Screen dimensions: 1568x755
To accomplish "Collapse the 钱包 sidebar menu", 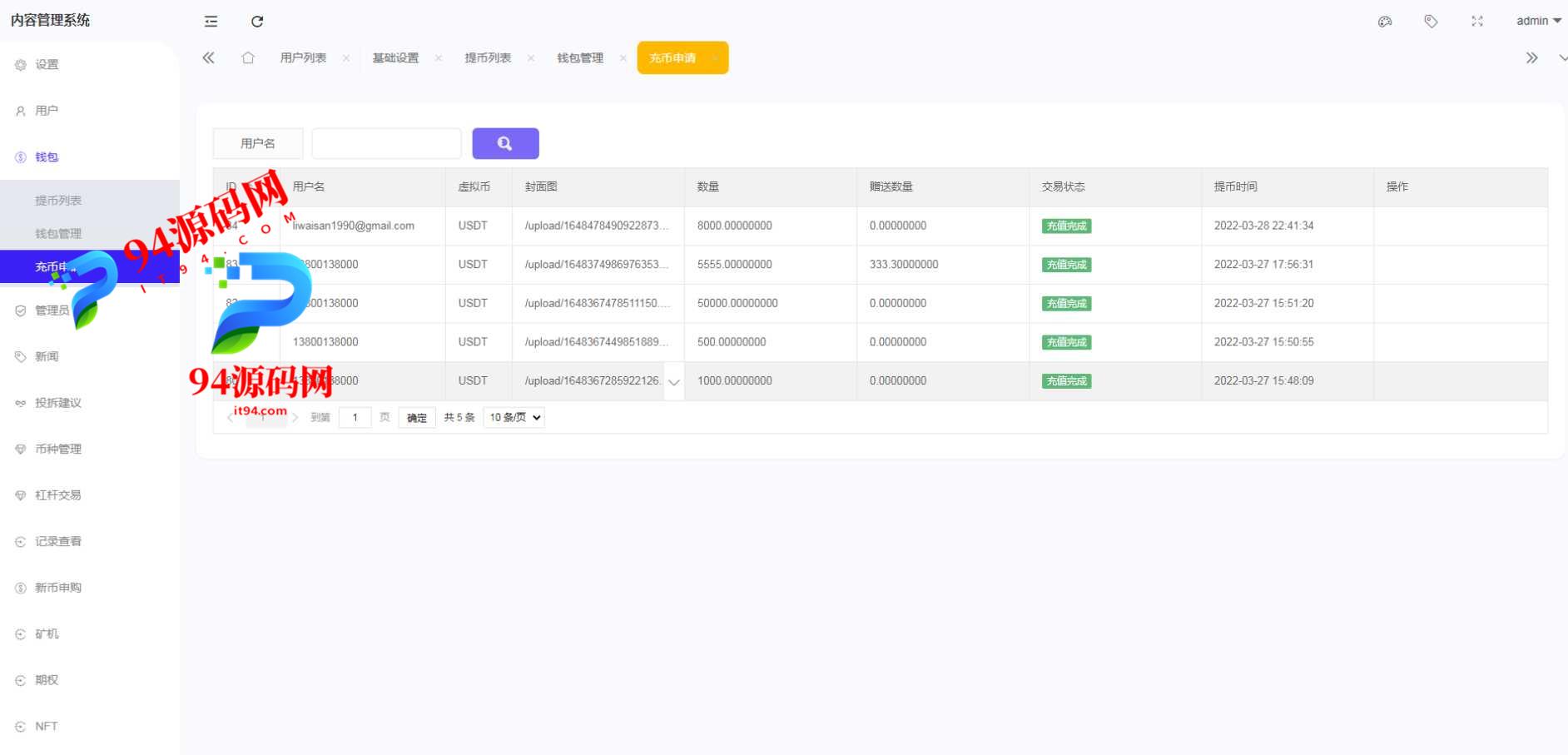I will (x=90, y=156).
